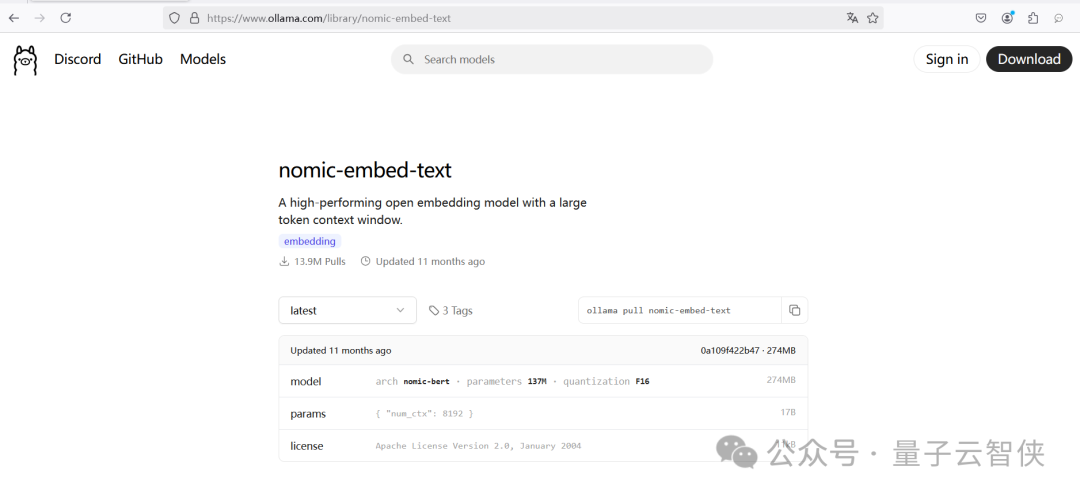Click the hash 0a109f422b47 · 274MB text
The image size is (1080, 497).
[748, 350]
